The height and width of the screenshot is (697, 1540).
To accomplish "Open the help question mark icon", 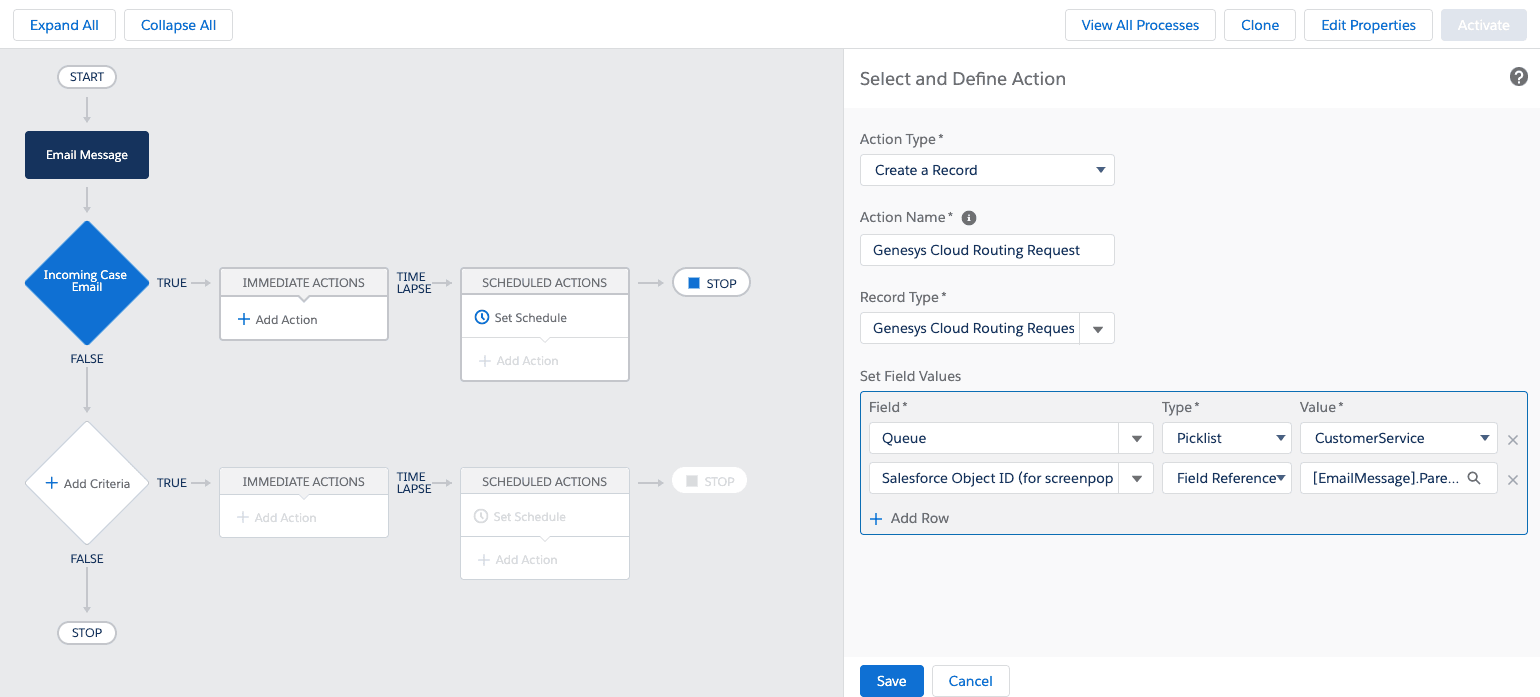I will 1518,77.
